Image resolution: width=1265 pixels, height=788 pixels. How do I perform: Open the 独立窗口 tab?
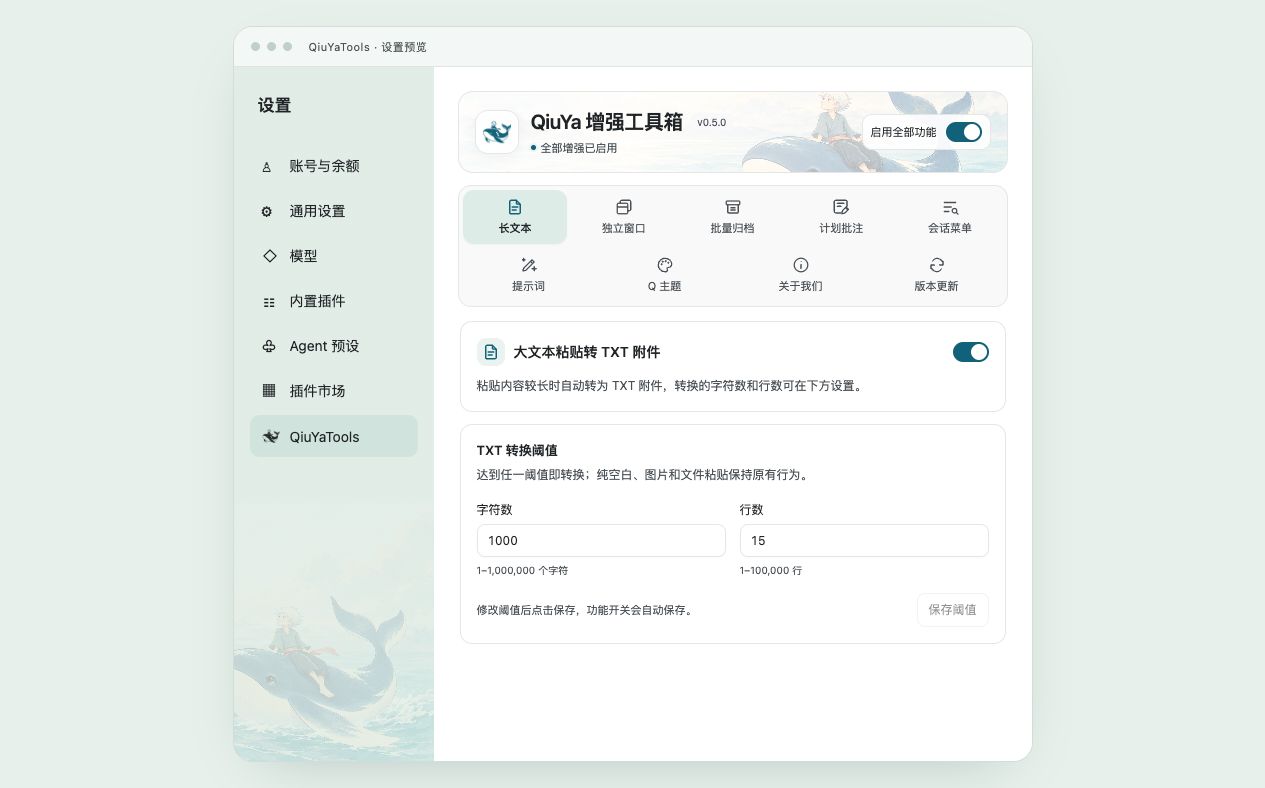[x=624, y=217]
